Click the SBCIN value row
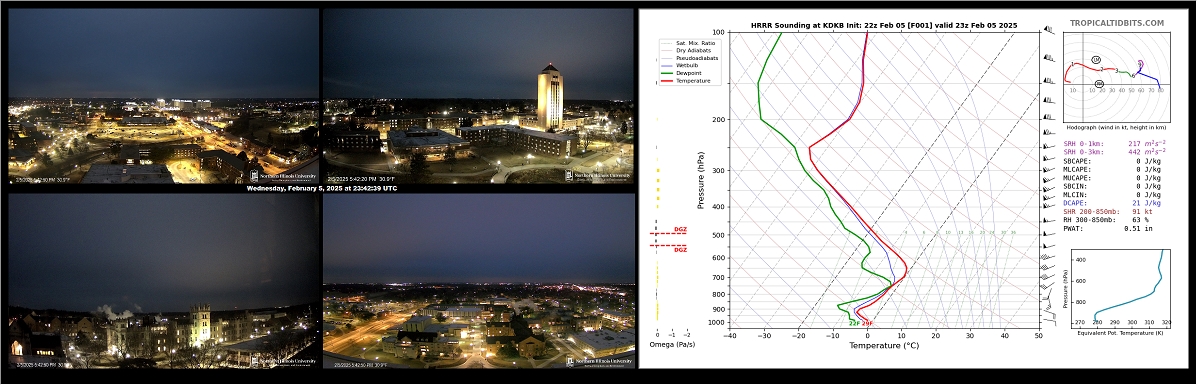This screenshot has height=385, width=1197. [x=1112, y=186]
